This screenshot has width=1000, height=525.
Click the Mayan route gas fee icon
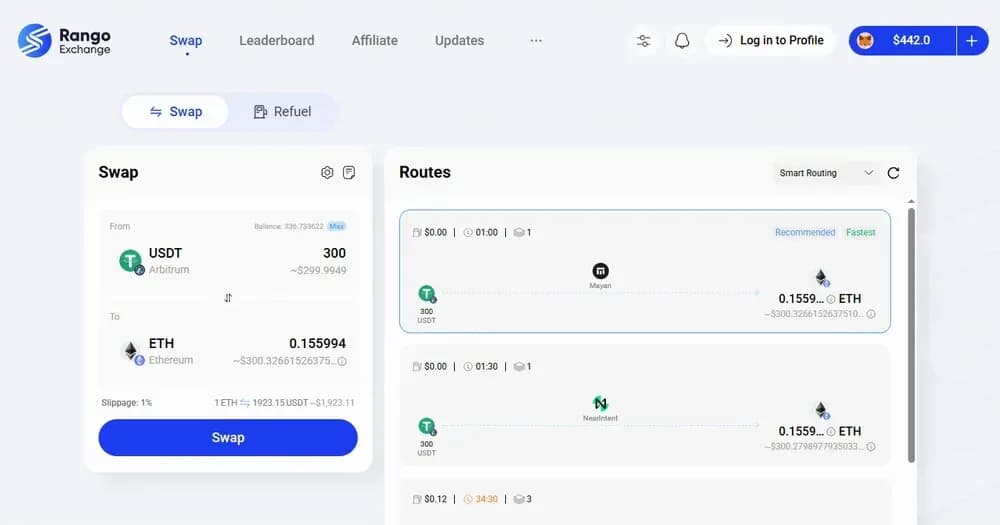pos(417,233)
